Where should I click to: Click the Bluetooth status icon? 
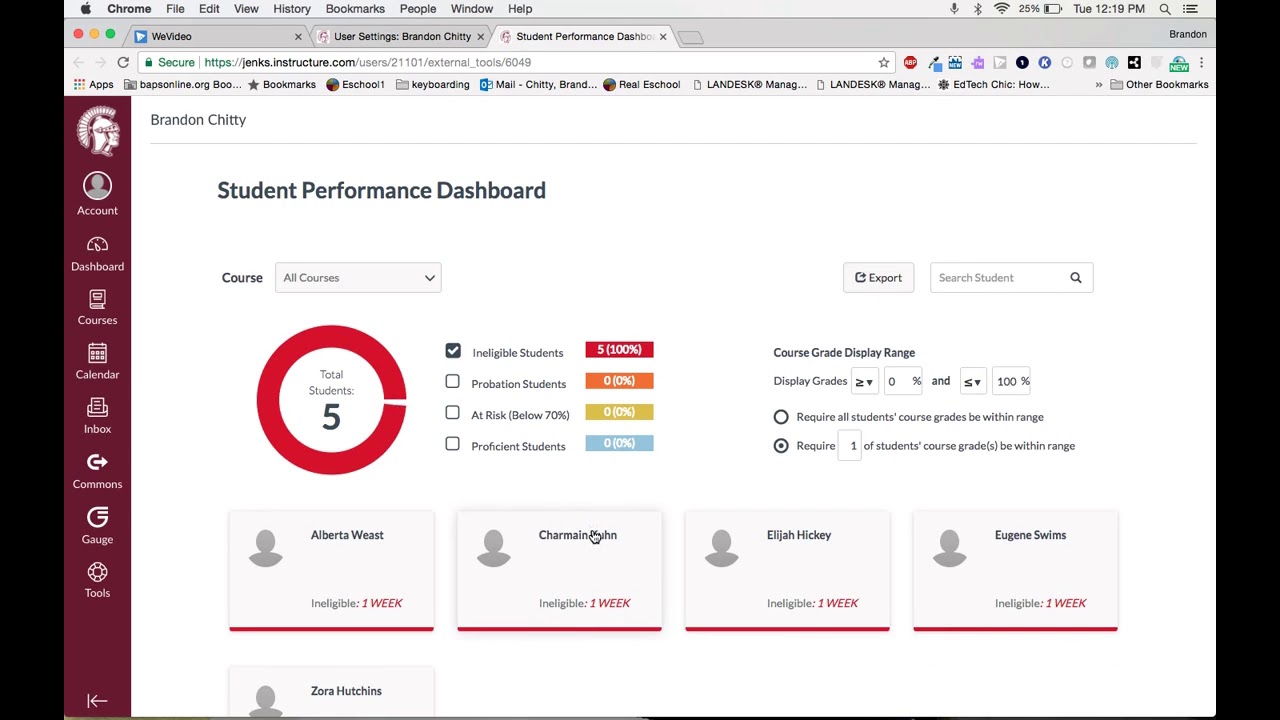[x=977, y=9]
